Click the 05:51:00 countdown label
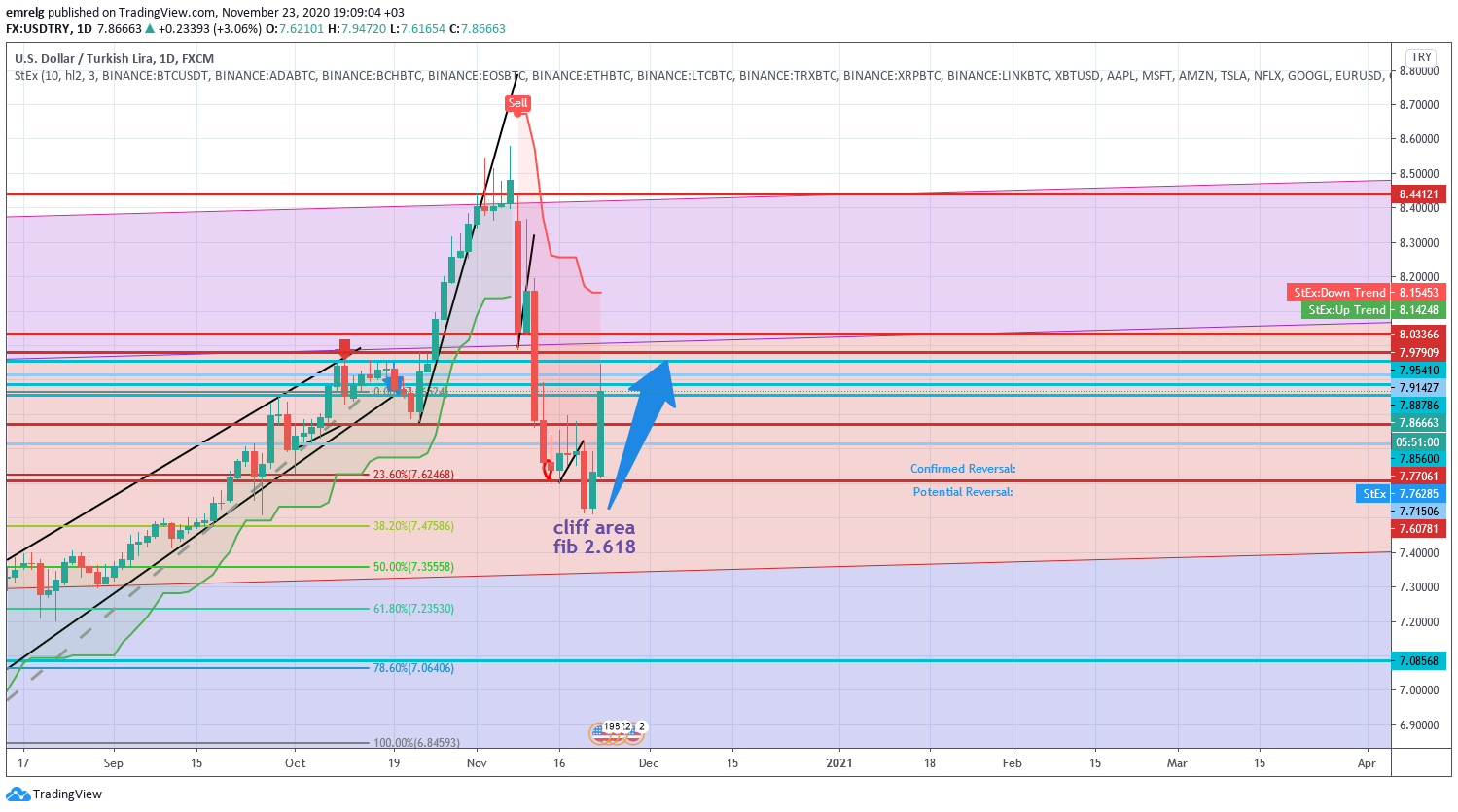The width and height of the screenshot is (1458, 812). (x=1417, y=442)
